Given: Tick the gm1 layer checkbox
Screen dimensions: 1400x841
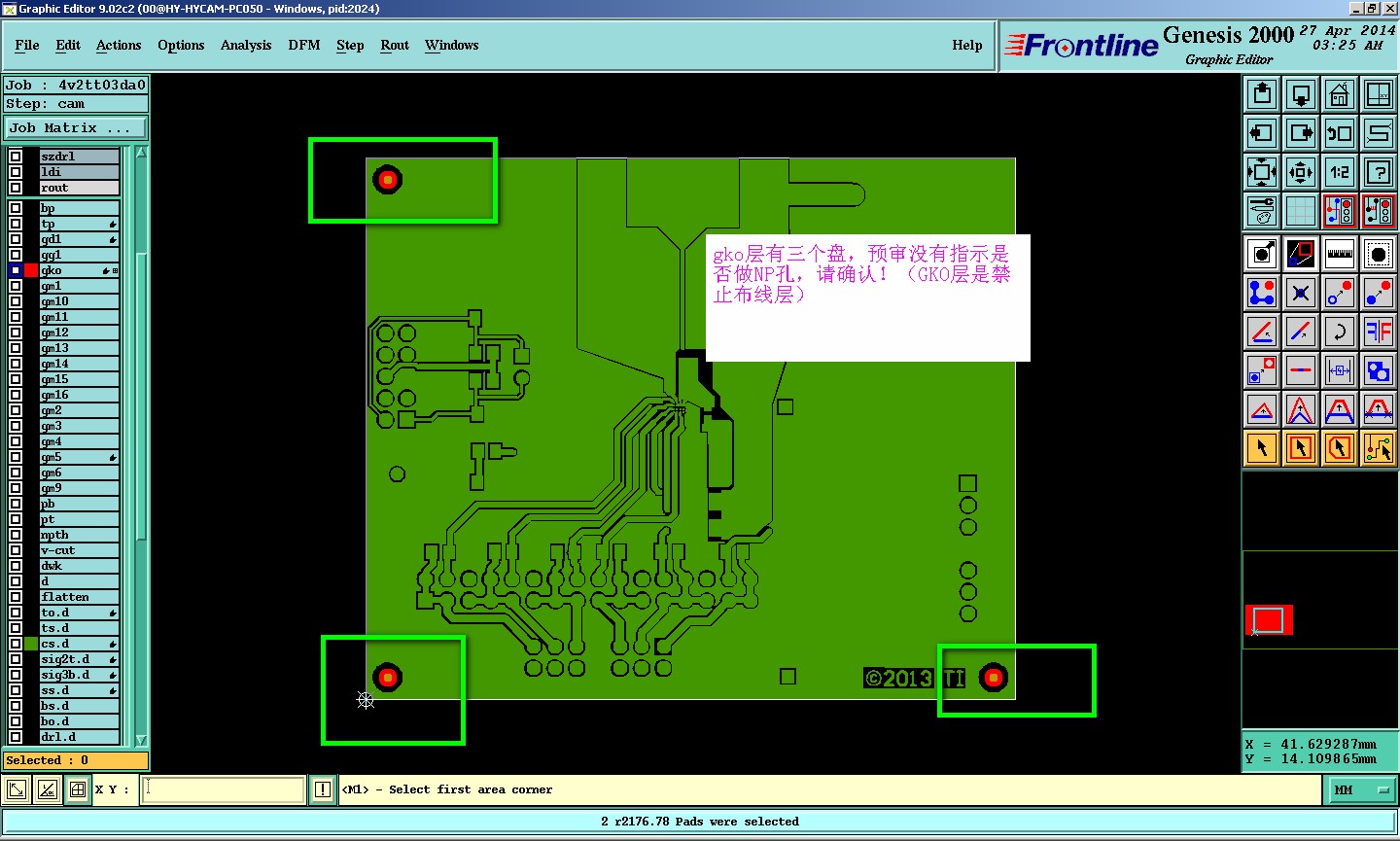Looking at the screenshot, I should pos(16,286).
